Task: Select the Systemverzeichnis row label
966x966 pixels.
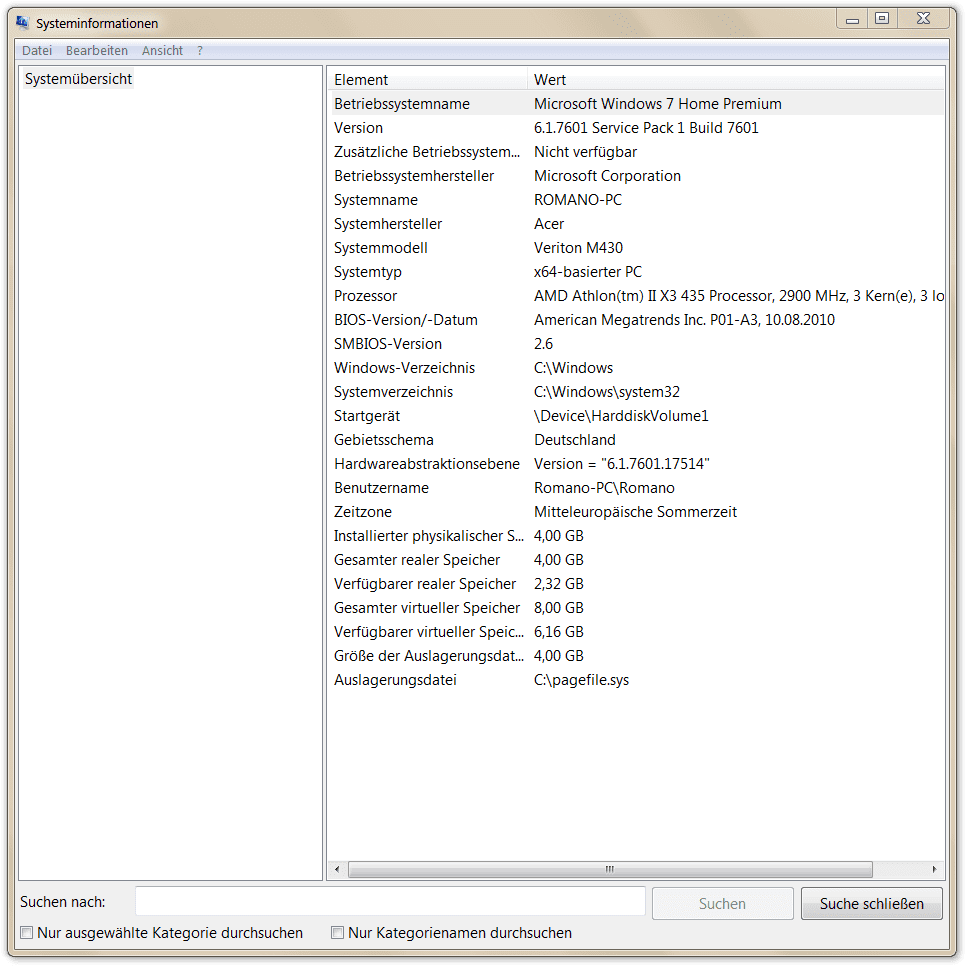Action: [393, 392]
